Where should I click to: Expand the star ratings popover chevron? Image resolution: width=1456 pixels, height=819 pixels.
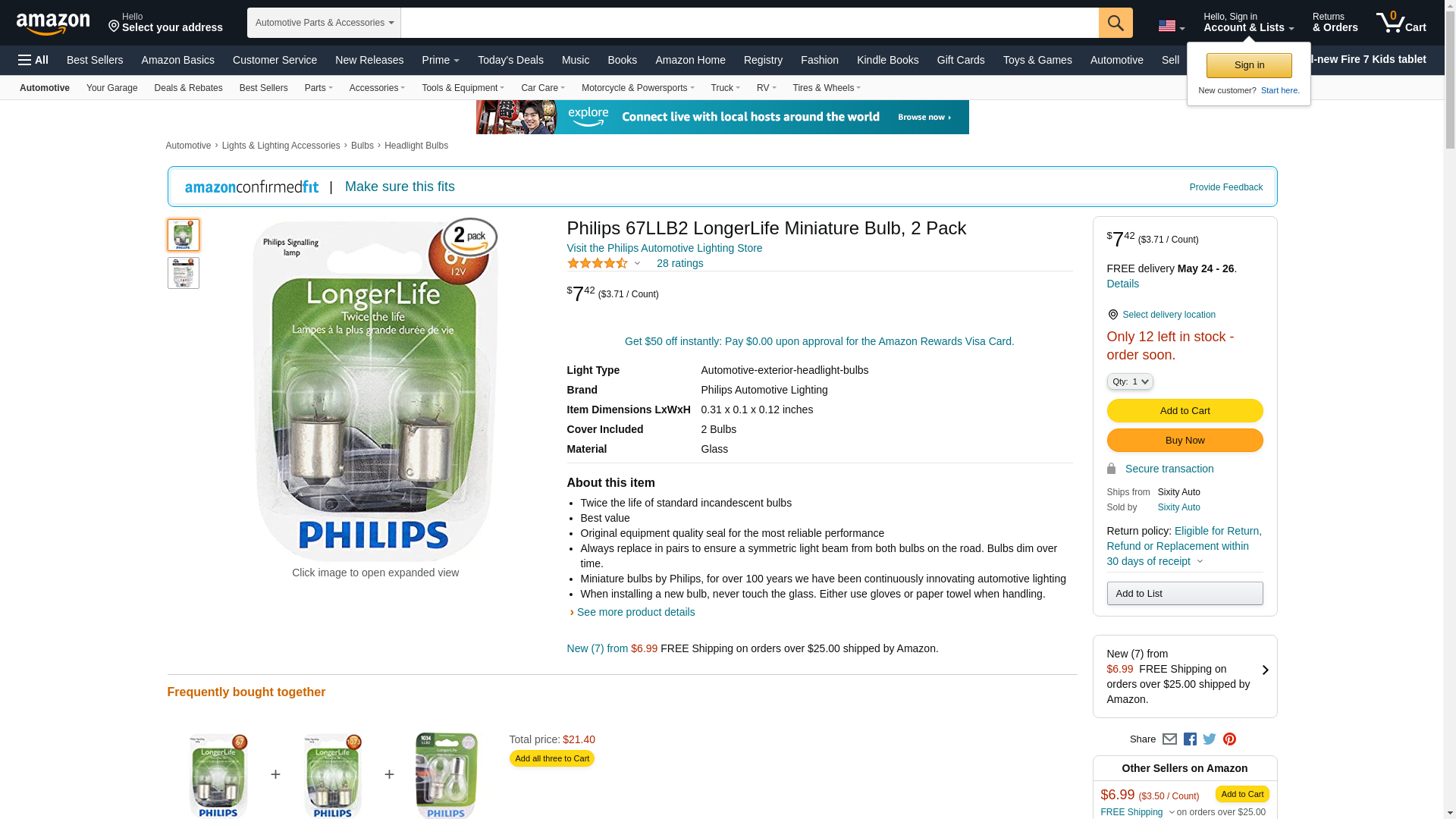(637, 264)
